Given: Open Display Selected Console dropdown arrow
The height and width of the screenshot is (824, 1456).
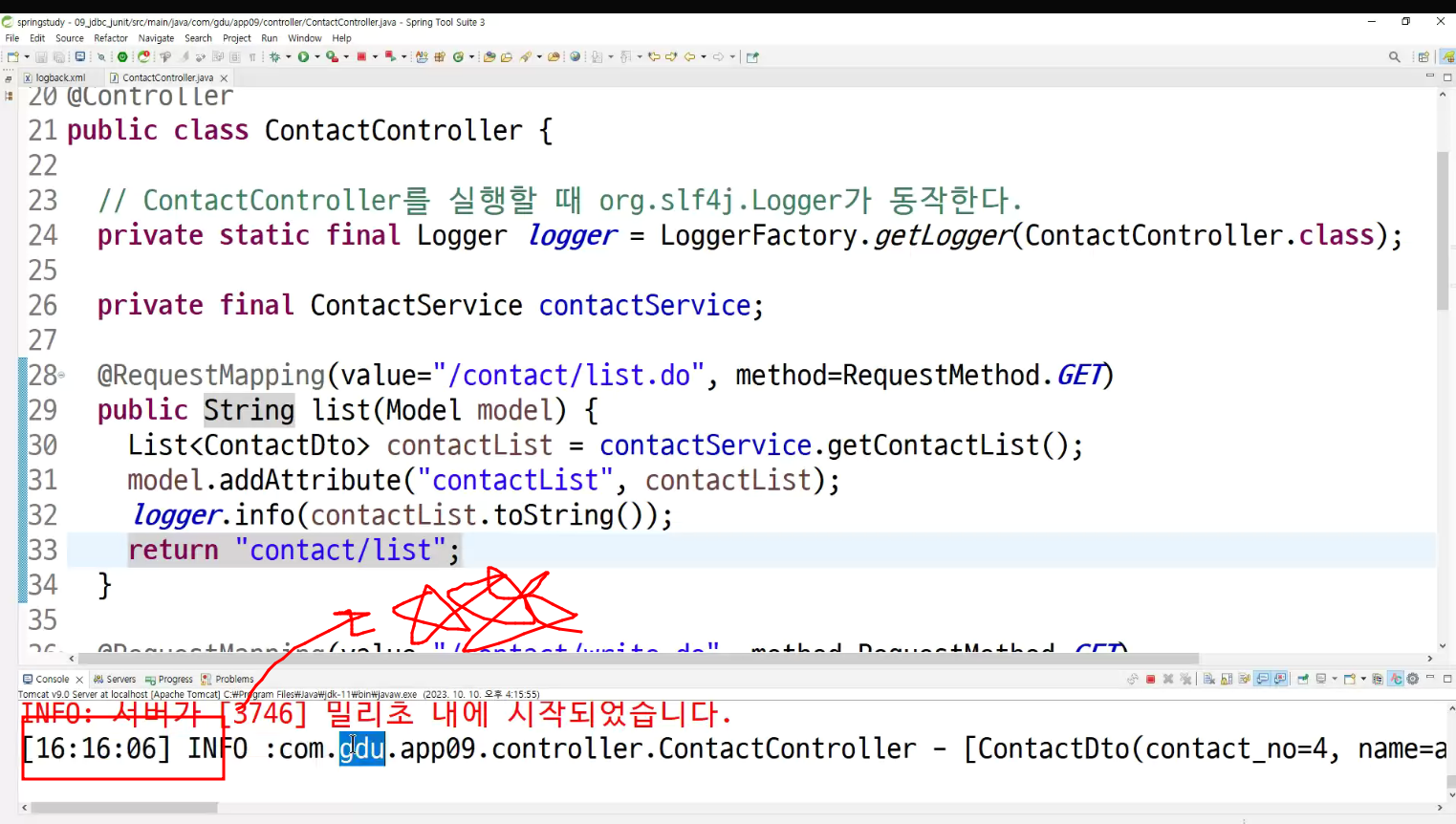Looking at the screenshot, I should [1335, 679].
